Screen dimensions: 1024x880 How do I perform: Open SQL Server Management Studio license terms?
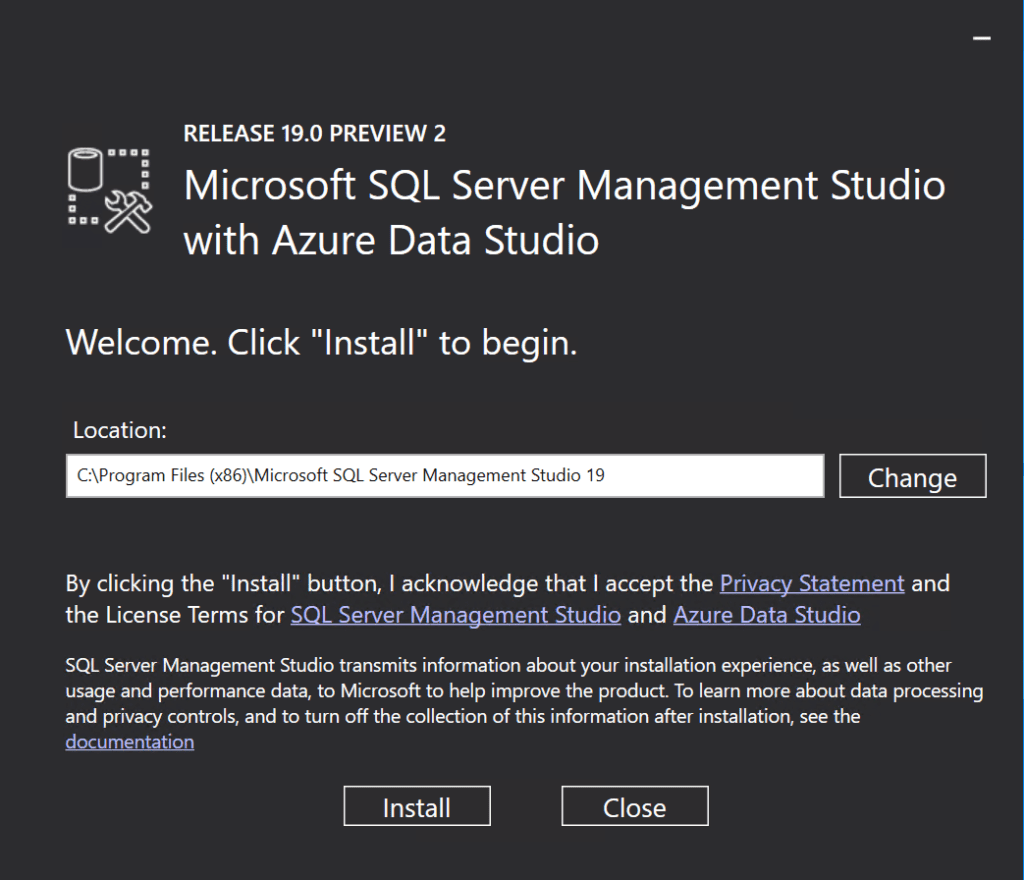(455, 615)
